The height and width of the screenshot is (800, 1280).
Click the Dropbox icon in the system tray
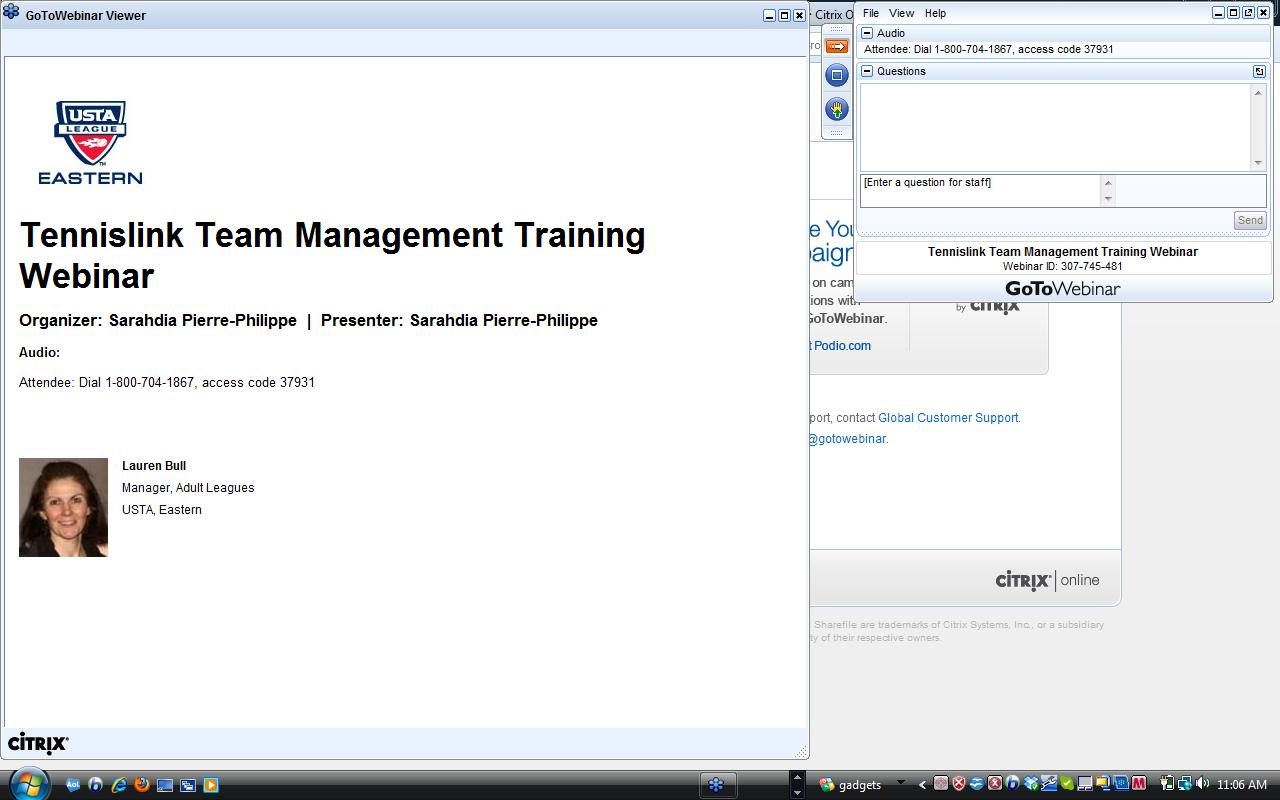(x=1030, y=784)
